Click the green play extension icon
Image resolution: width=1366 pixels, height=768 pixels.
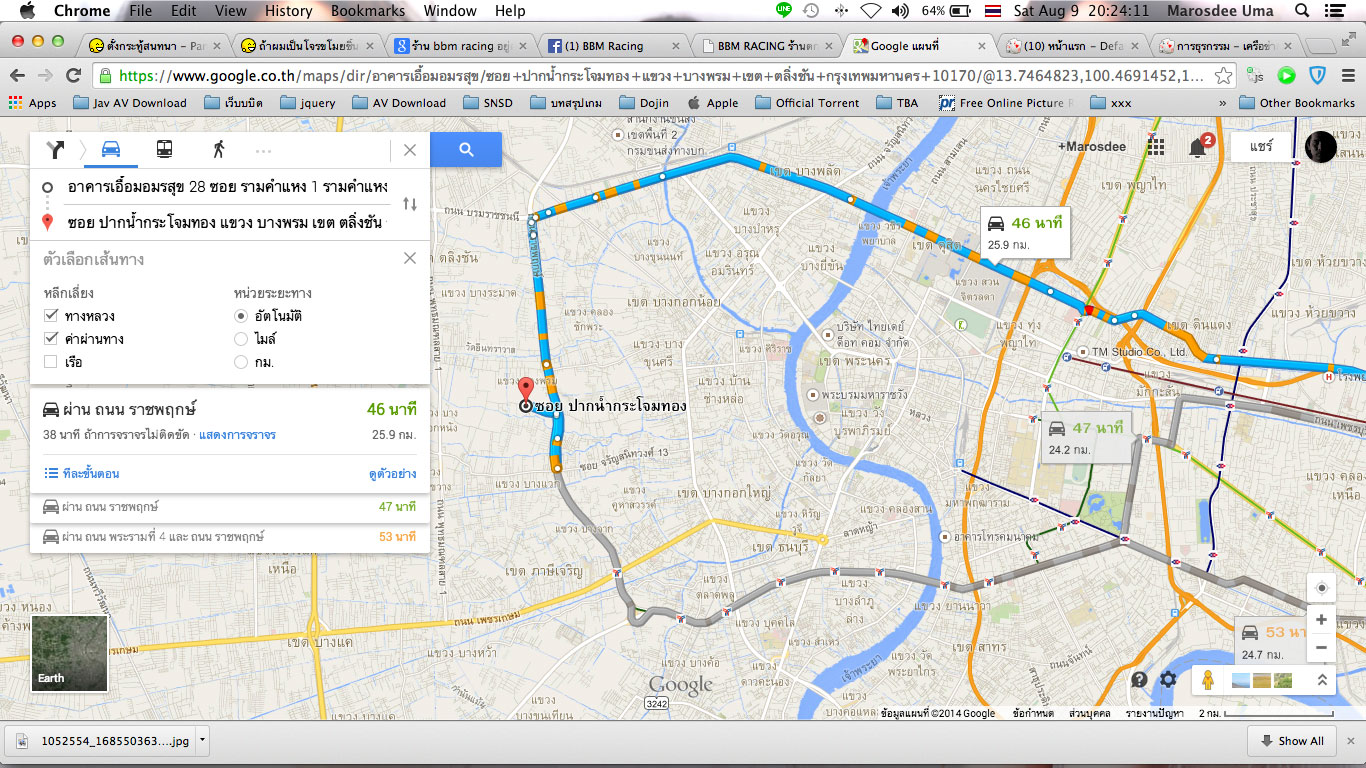point(1287,75)
